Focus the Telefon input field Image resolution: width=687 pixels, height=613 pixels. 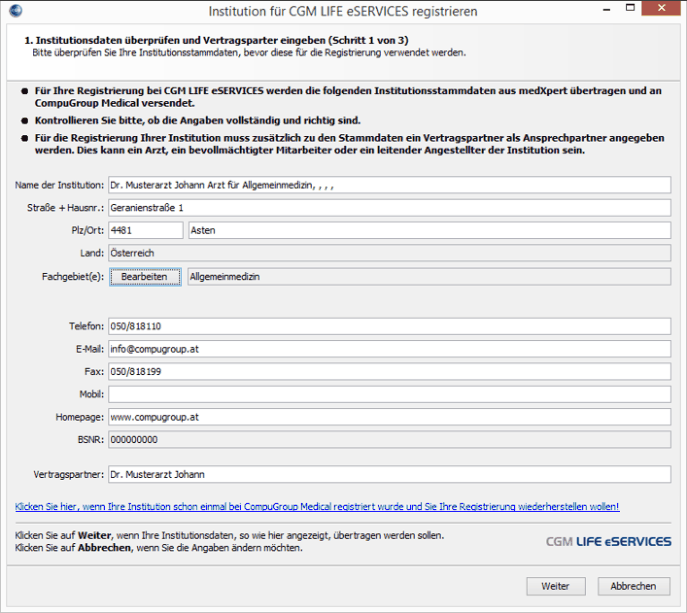click(x=390, y=326)
